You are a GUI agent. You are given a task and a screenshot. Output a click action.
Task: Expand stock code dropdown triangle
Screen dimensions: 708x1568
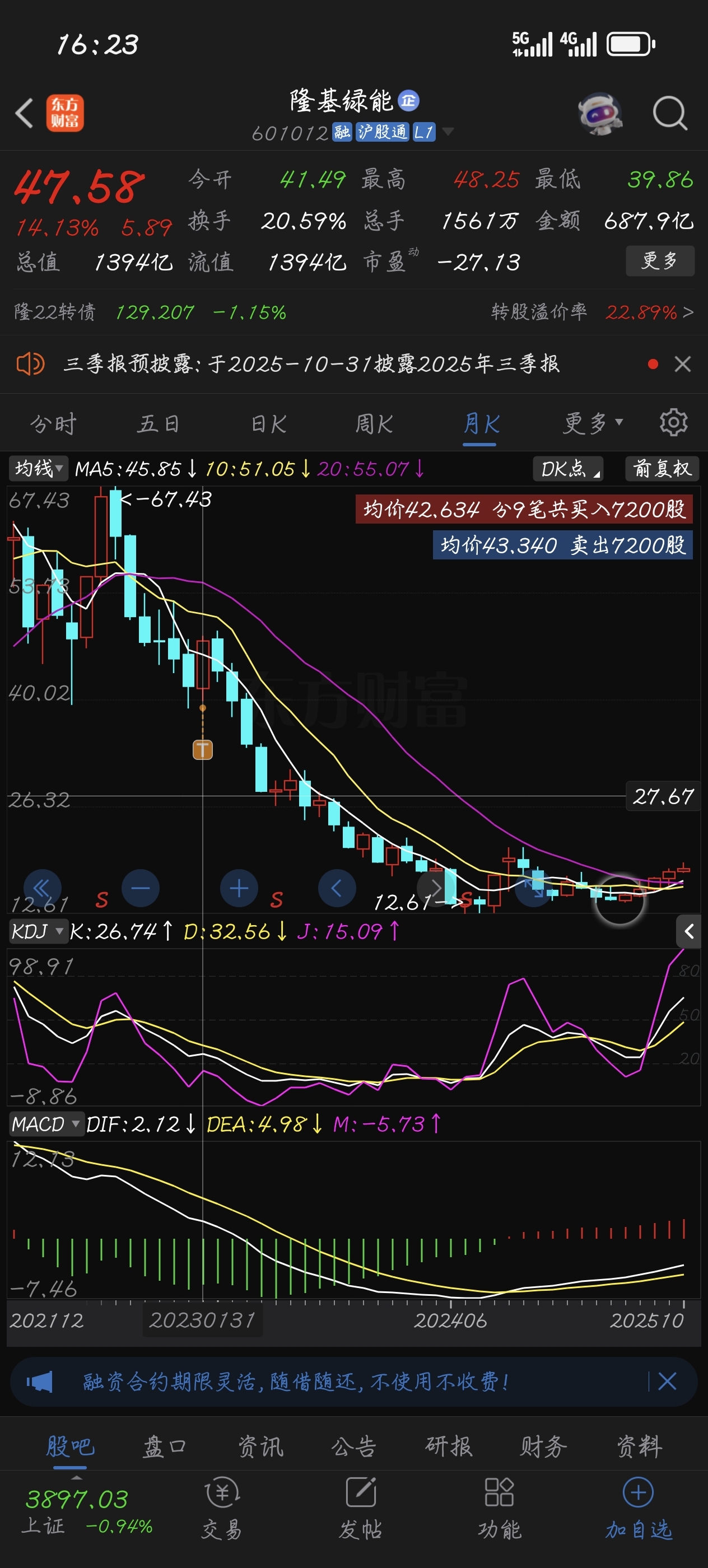[x=448, y=131]
